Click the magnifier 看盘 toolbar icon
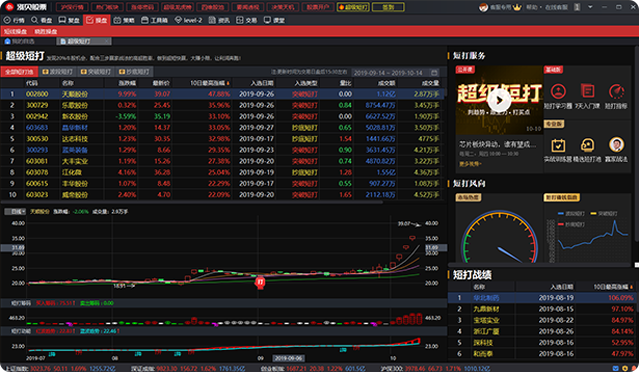 point(34,20)
